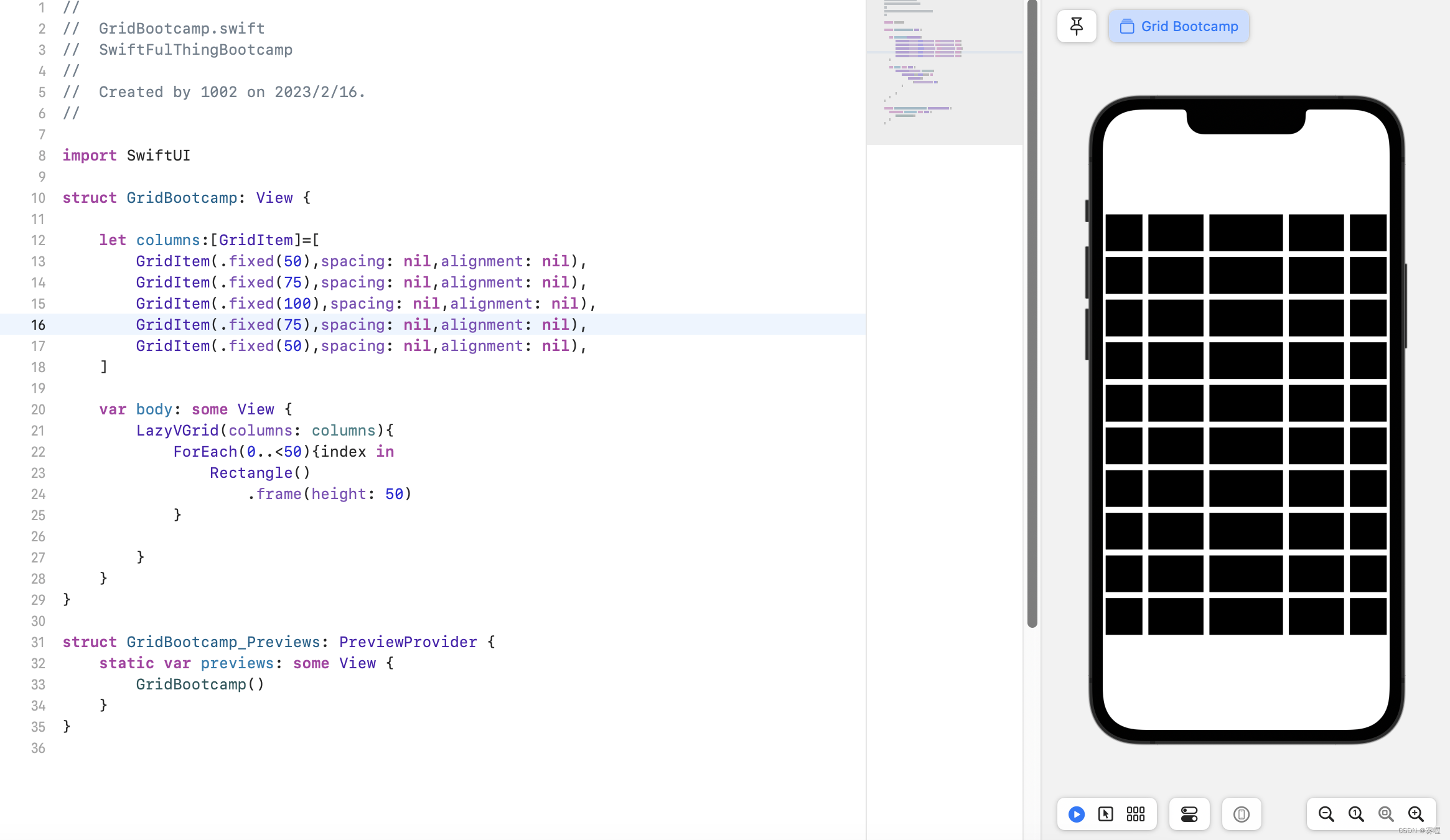Start the live preview play button
The image size is (1450, 840).
[1077, 814]
